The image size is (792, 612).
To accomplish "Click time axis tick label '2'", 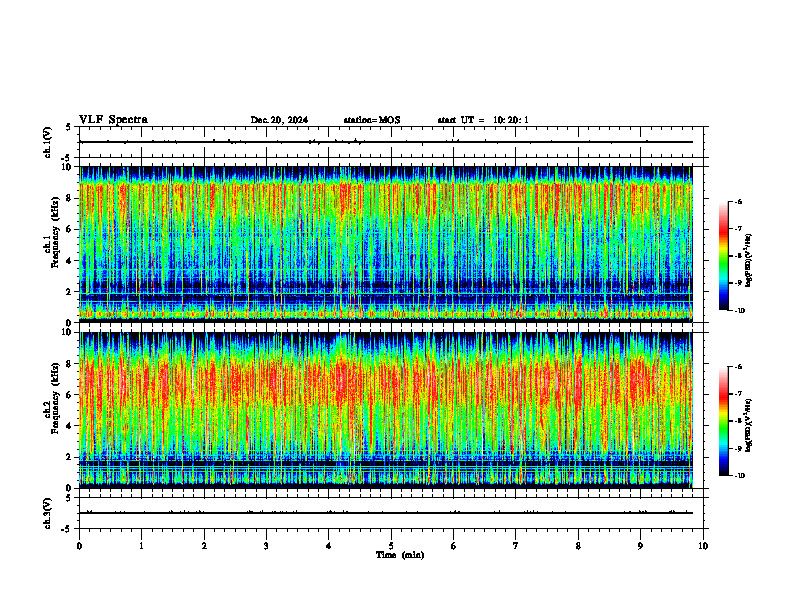I will click(204, 546).
